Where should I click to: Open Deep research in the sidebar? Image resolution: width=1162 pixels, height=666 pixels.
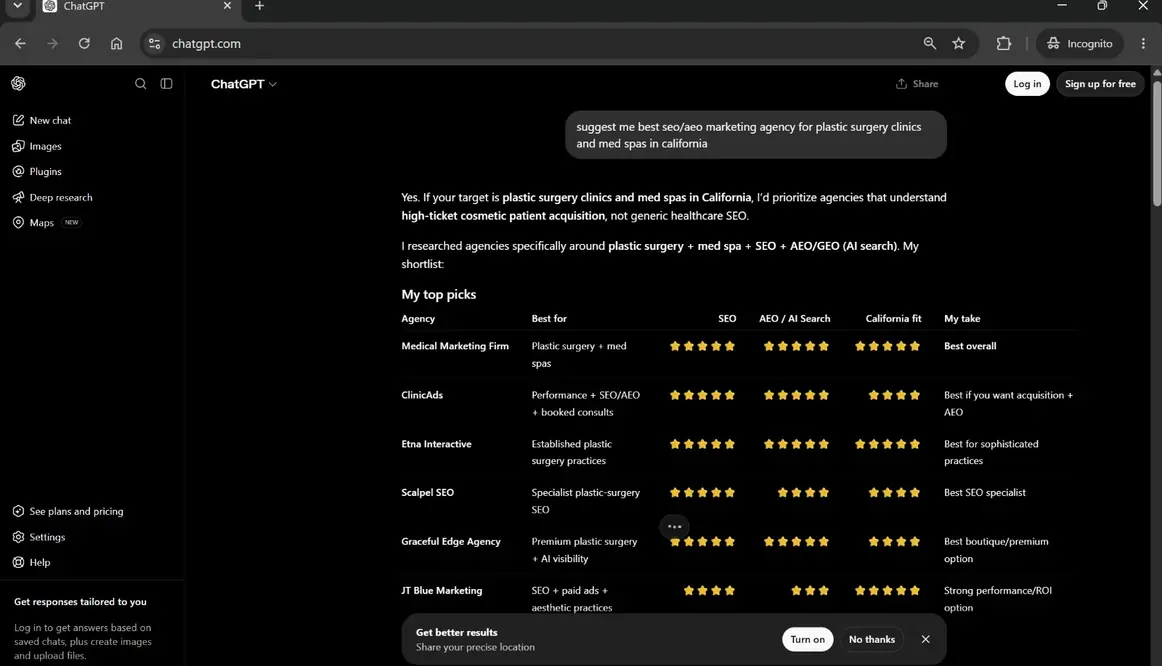[x=53, y=197]
